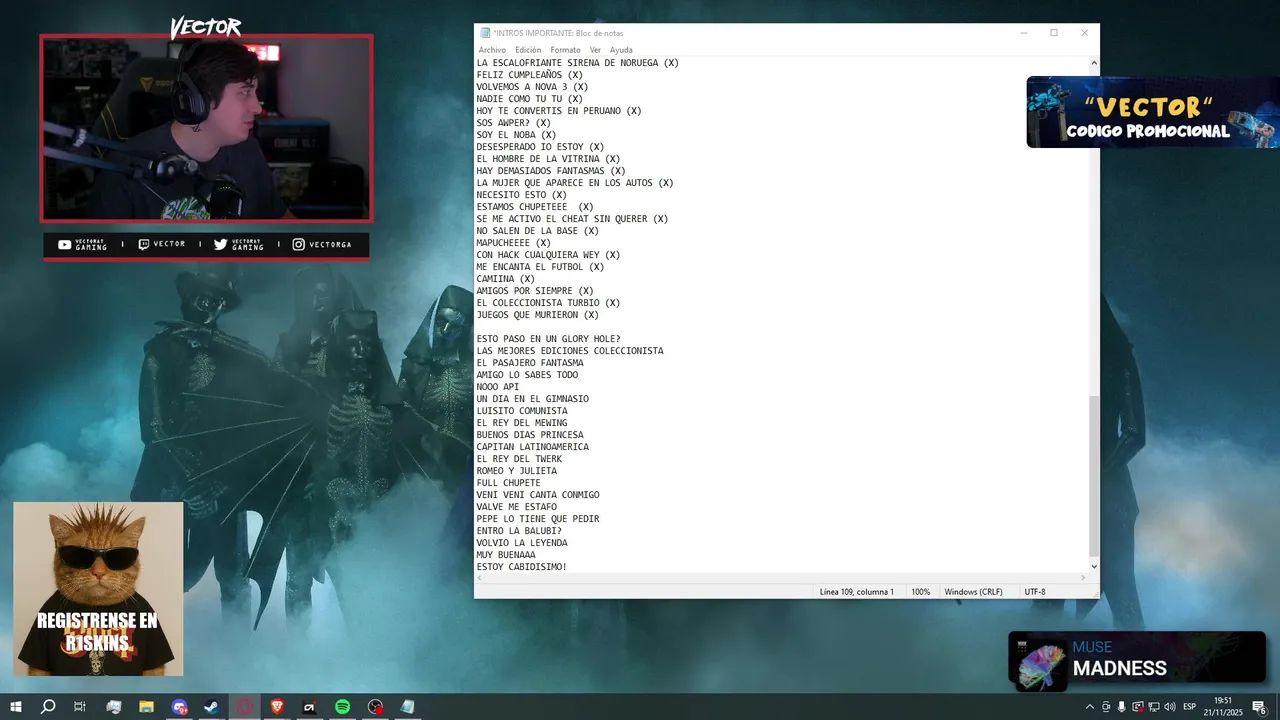
Task: Open the Archivo menu in Notepad
Action: click(x=492, y=50)
